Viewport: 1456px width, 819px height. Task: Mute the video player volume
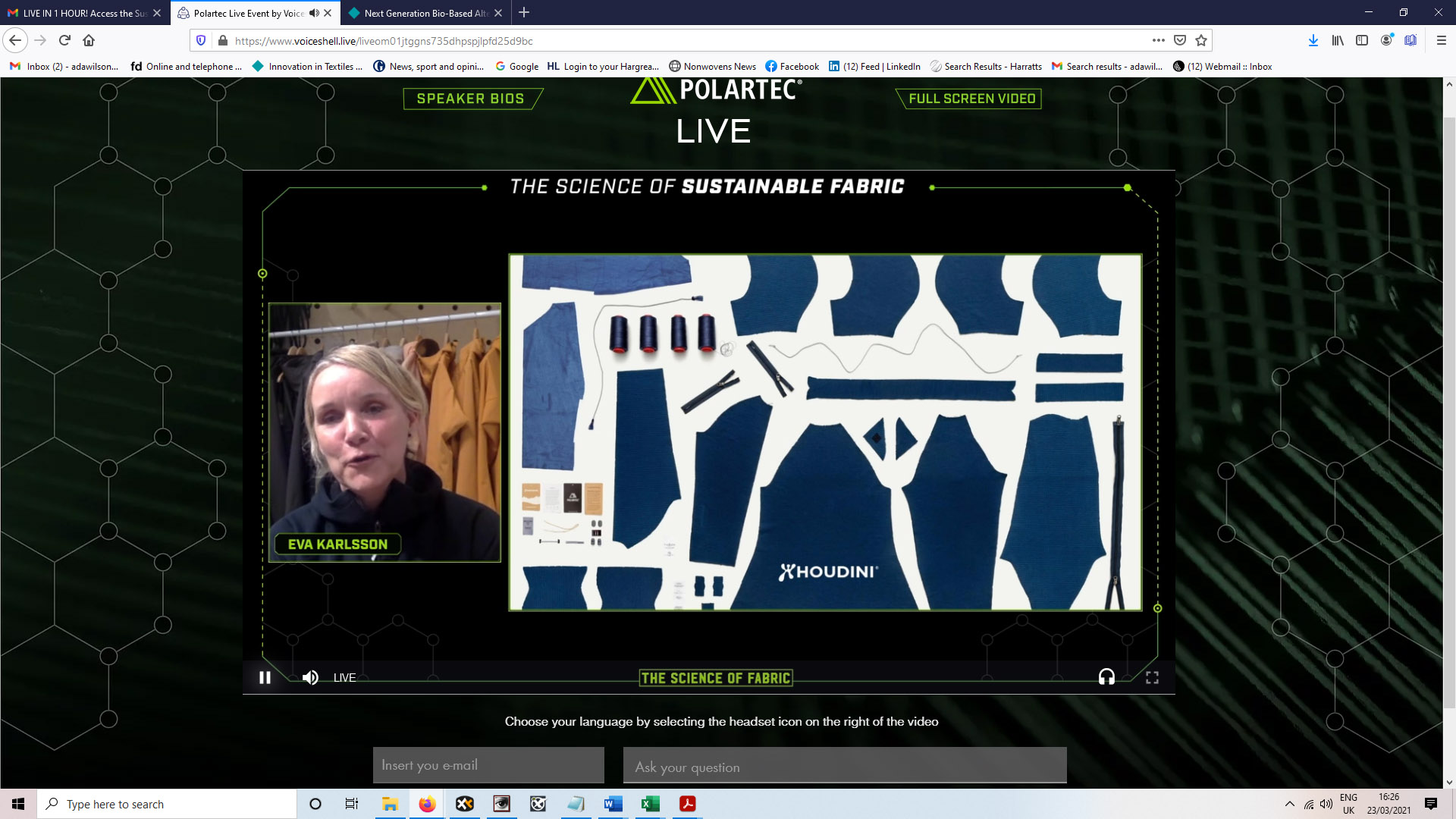310,677
